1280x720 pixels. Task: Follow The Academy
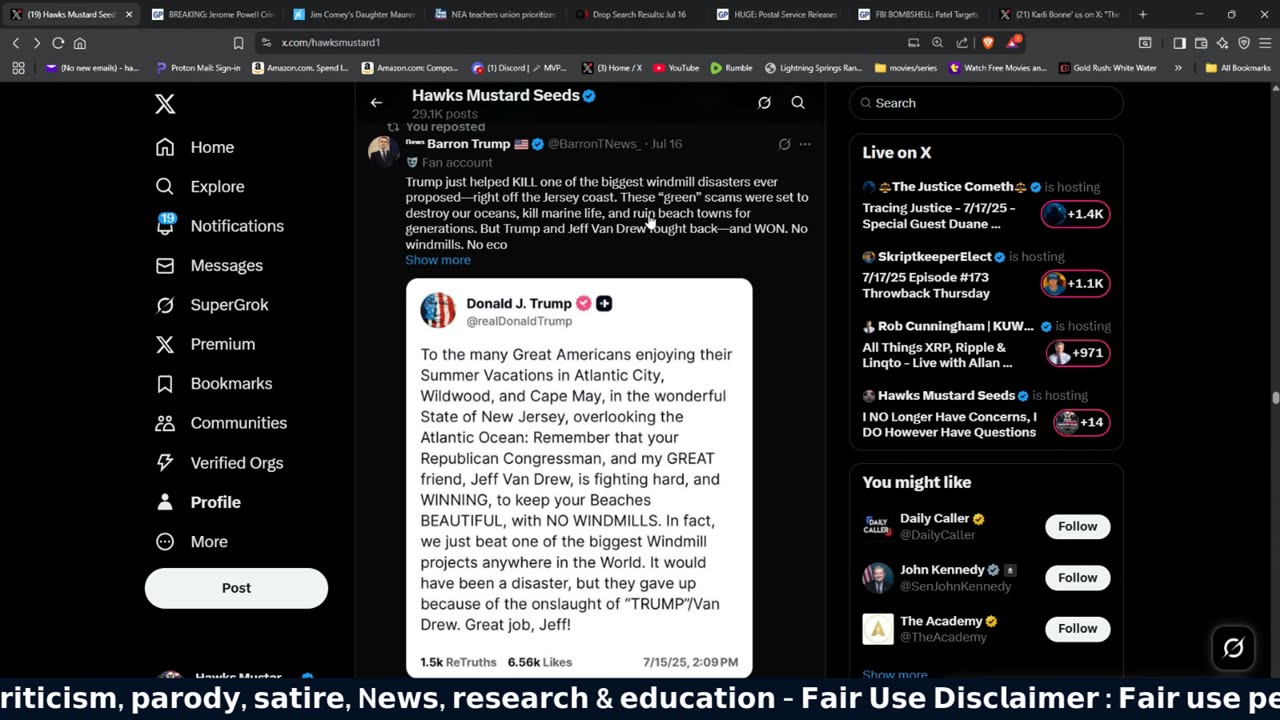point(1078,628)
